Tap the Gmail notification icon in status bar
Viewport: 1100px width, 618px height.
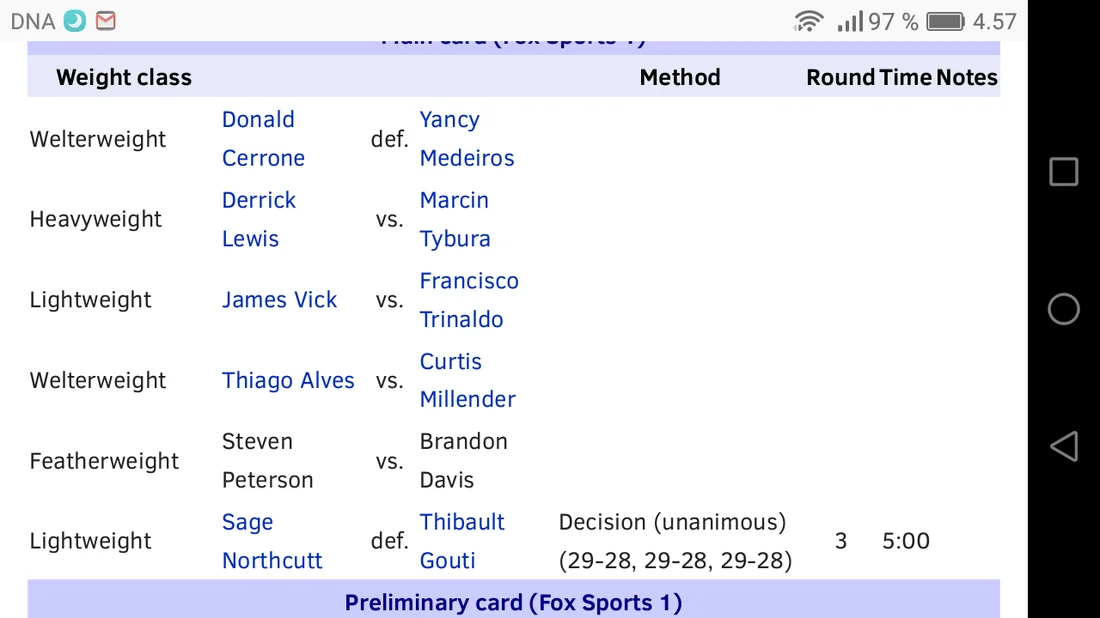[x=105, y=21]
